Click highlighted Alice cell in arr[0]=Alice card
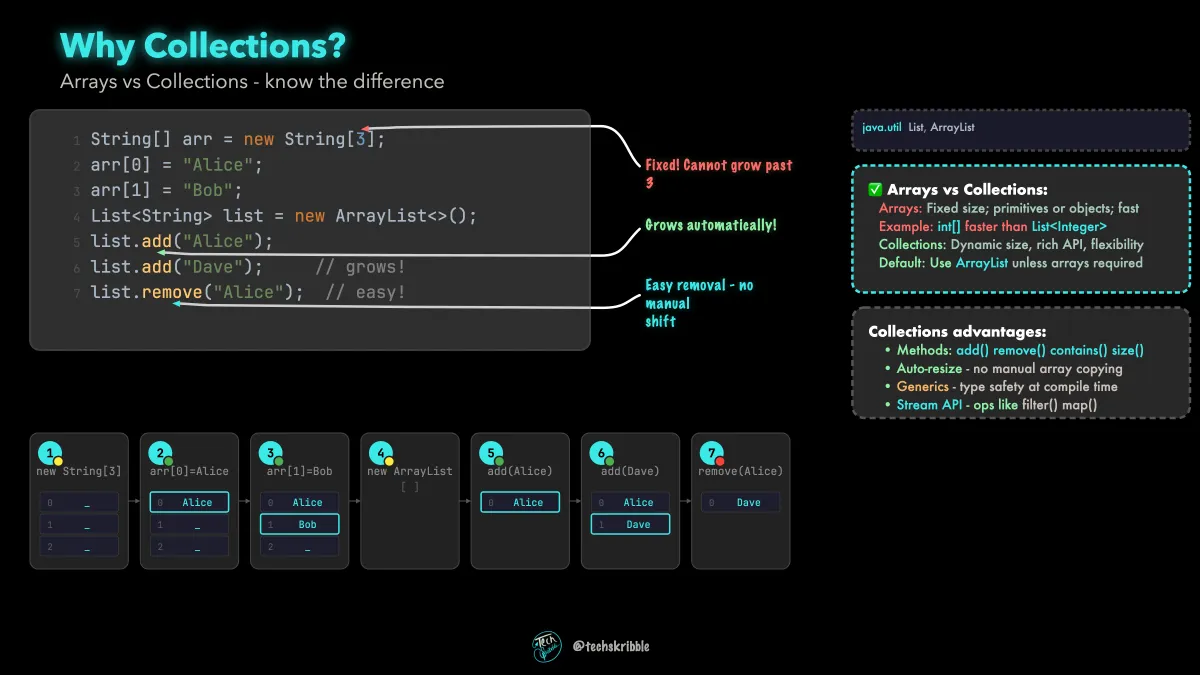The image size is (1200, 675). pyautogui.click(x=189, y=502)
